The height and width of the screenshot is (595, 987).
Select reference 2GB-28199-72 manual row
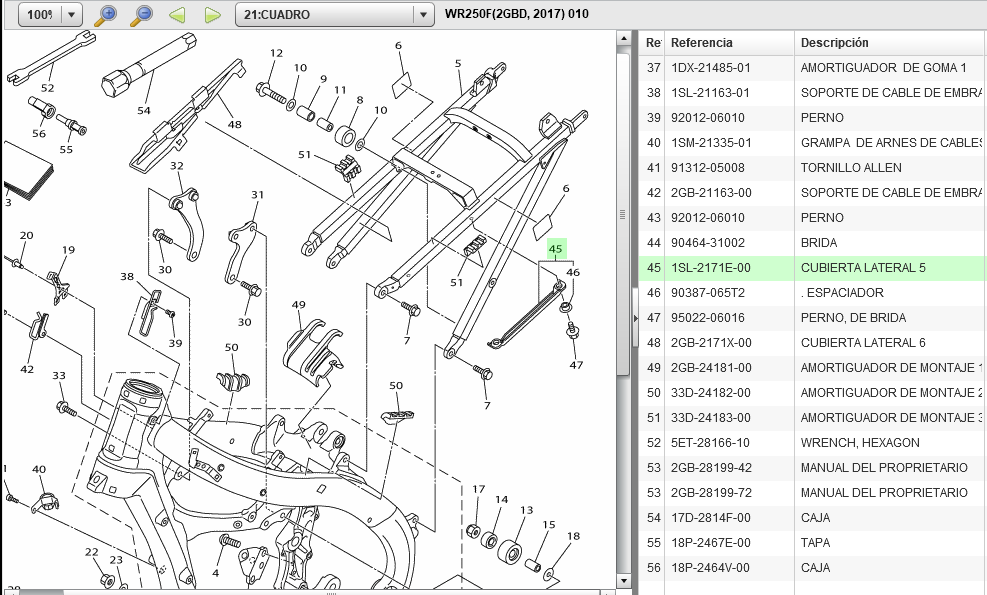point(813,492)
